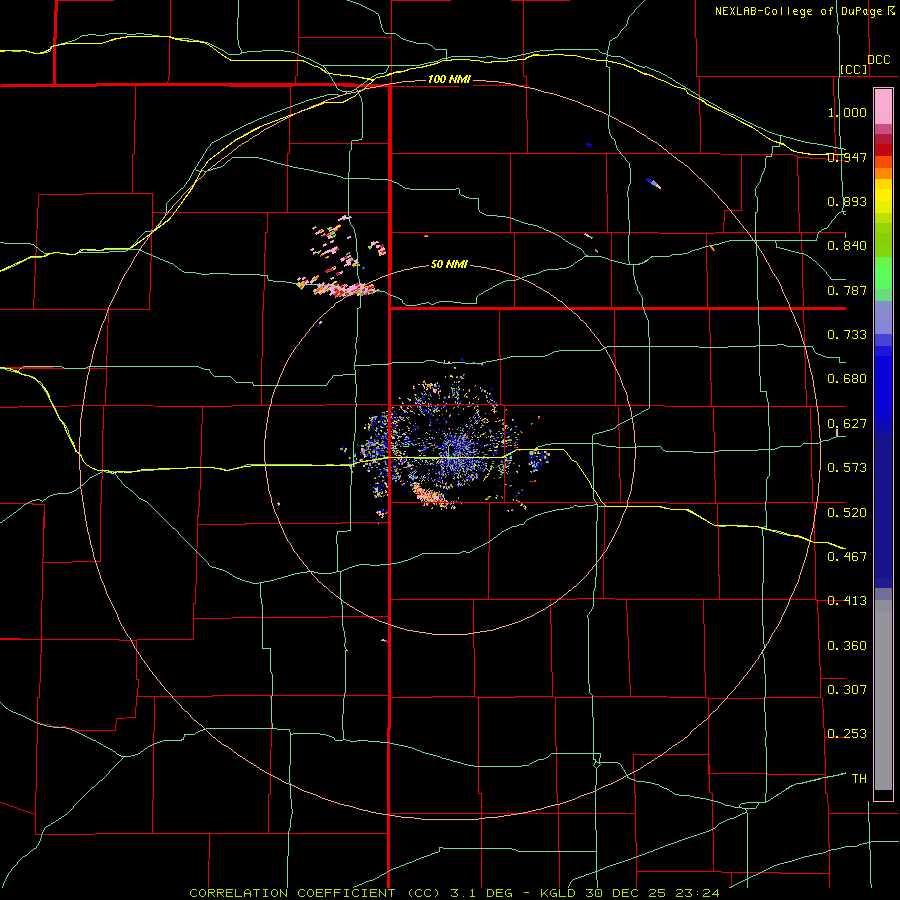Select the 0.787 scale value
Image resolution: width=900 pixels, height=900 pixels.
pos(847,290)
